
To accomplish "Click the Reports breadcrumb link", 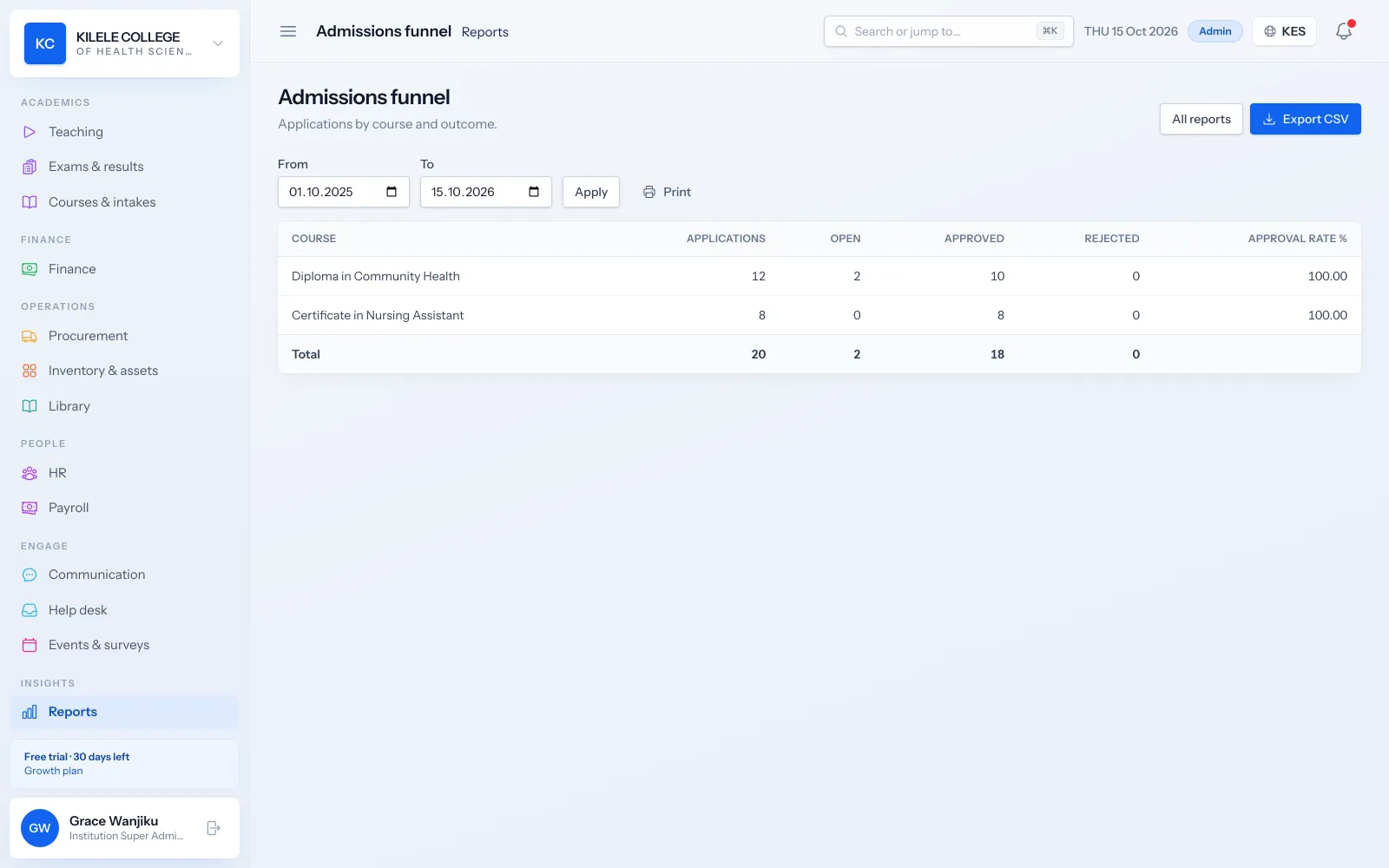I will pyautogui.click(x=485, y=32).
